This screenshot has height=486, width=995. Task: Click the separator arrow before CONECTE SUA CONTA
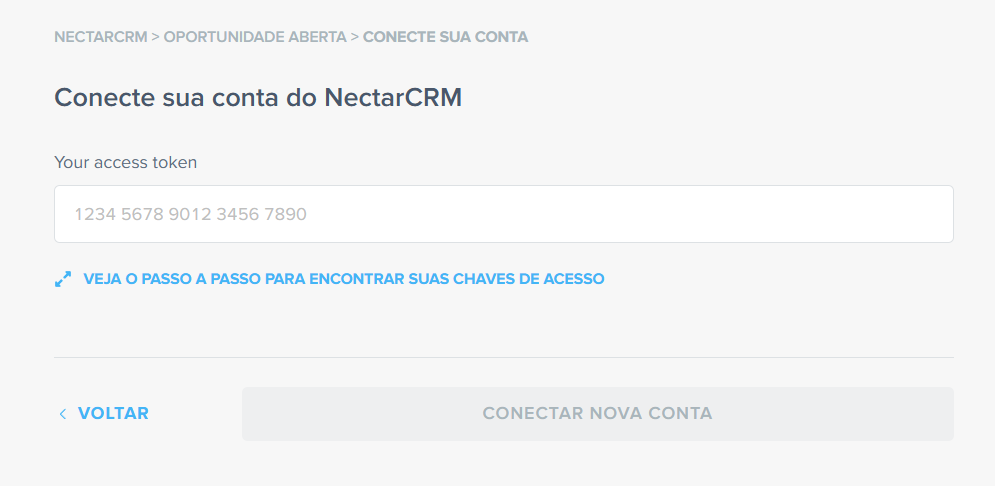[355, 37]
